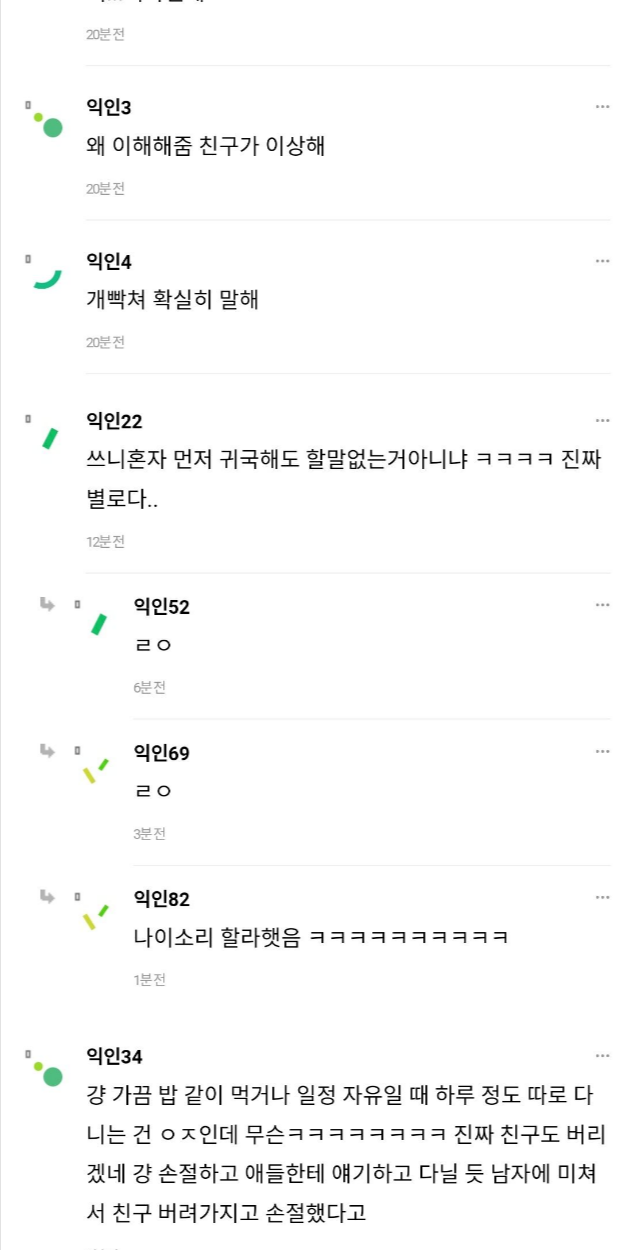Click the reply arrow beside 익인52
This screenshot has height=1250, width=625.
point(46,604)
